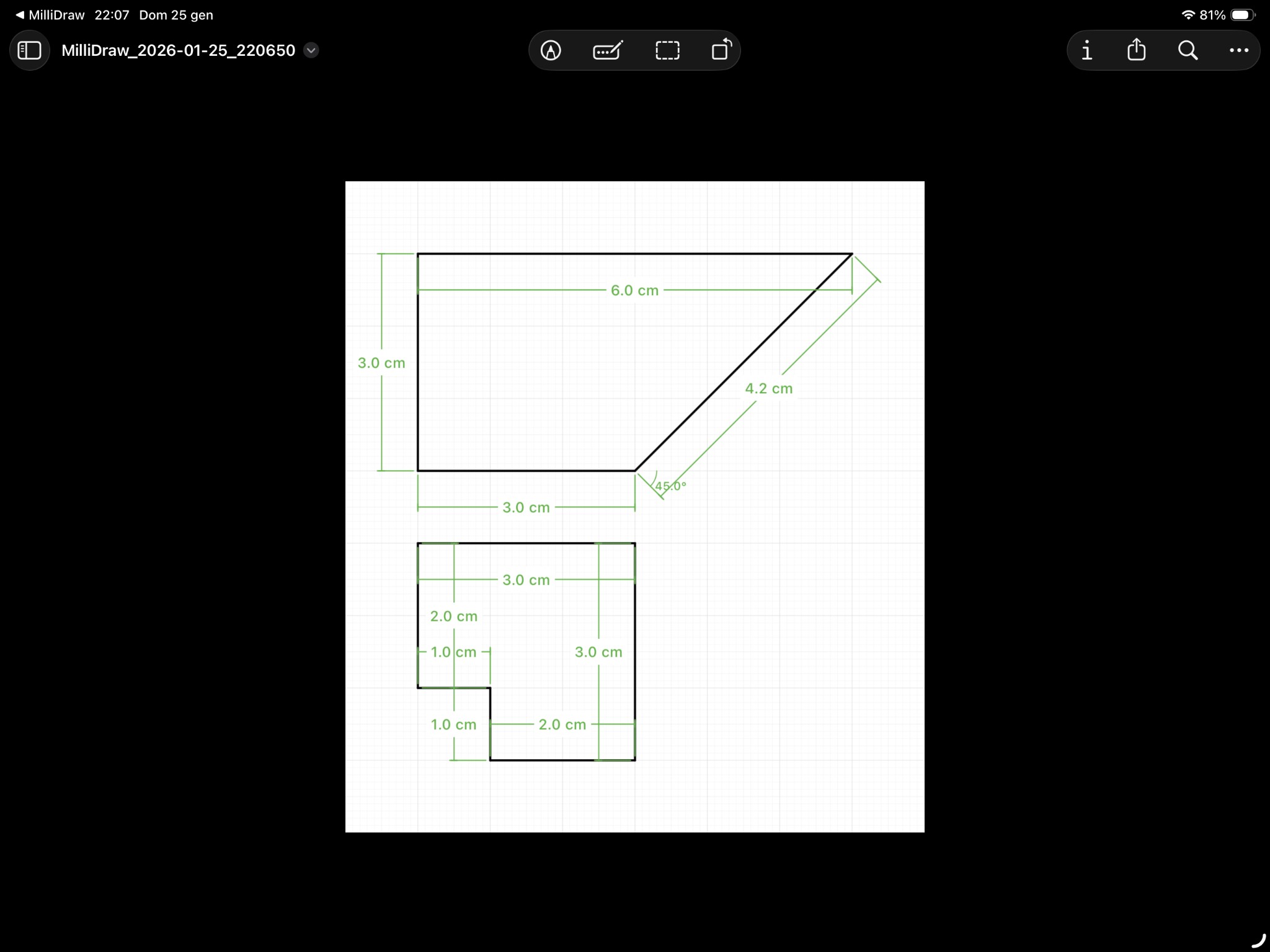The height and width of the screenshot is (952, 1270).
Task: Expand the more options ellipsis menu
Action: click(x=1238, y=50)
